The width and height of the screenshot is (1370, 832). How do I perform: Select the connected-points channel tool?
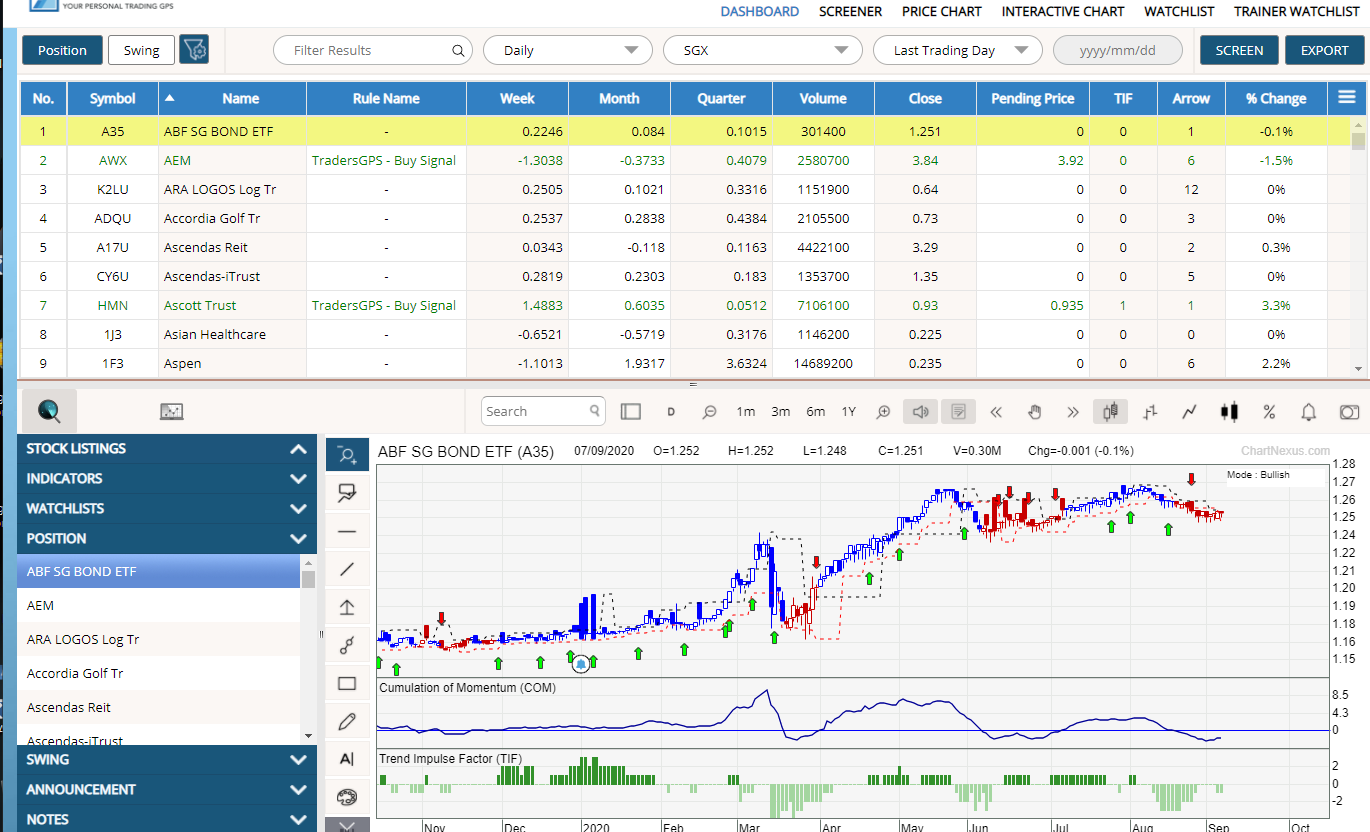click(347, 645)
